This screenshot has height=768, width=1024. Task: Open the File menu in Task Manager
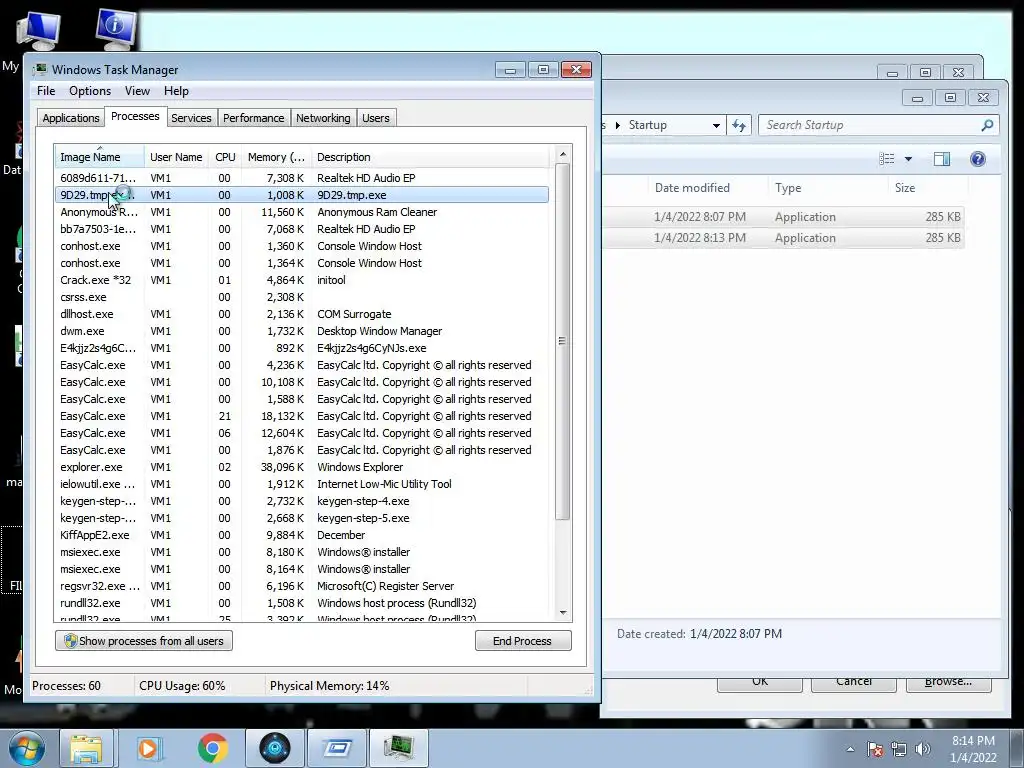[x=46, y=91]
